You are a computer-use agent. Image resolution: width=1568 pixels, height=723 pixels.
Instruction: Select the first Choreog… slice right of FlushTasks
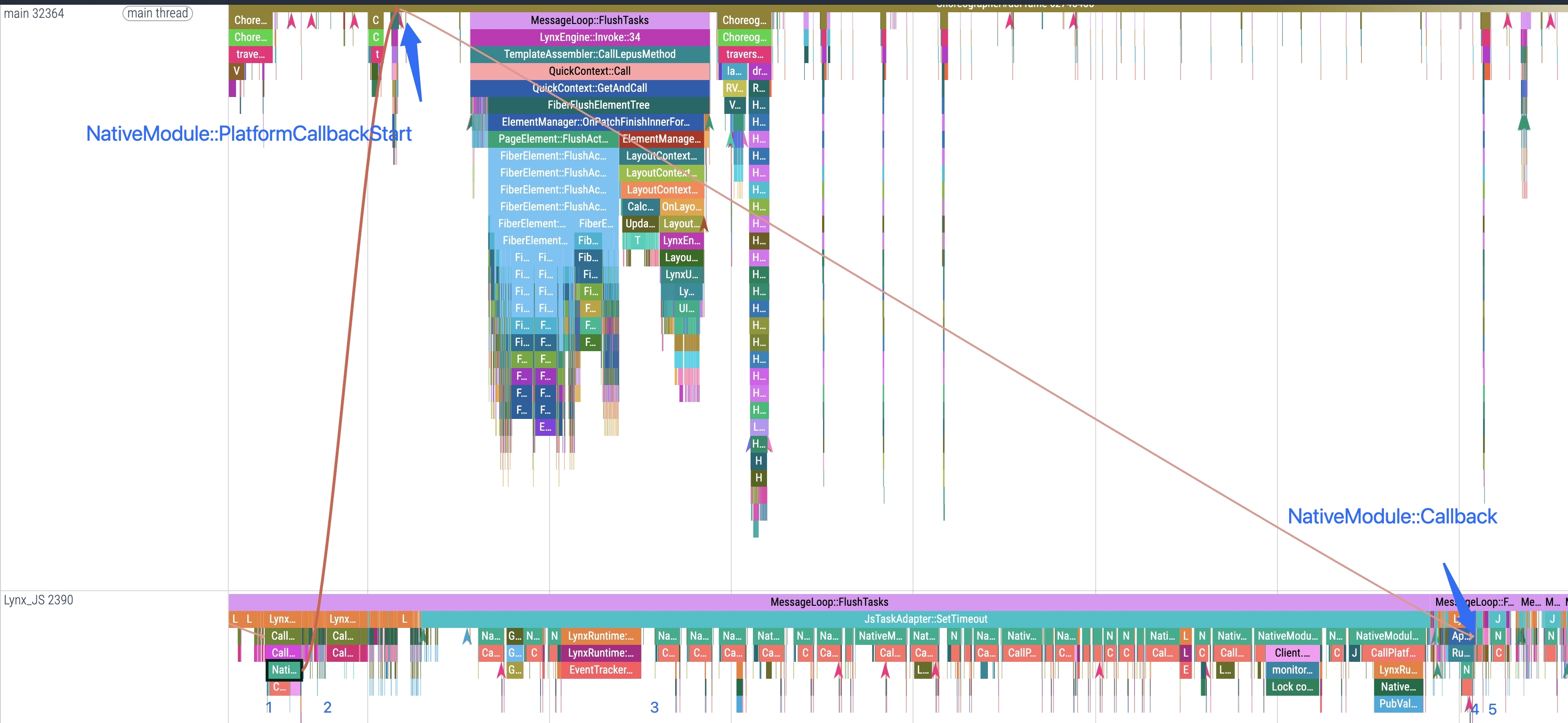pos(744,20)
